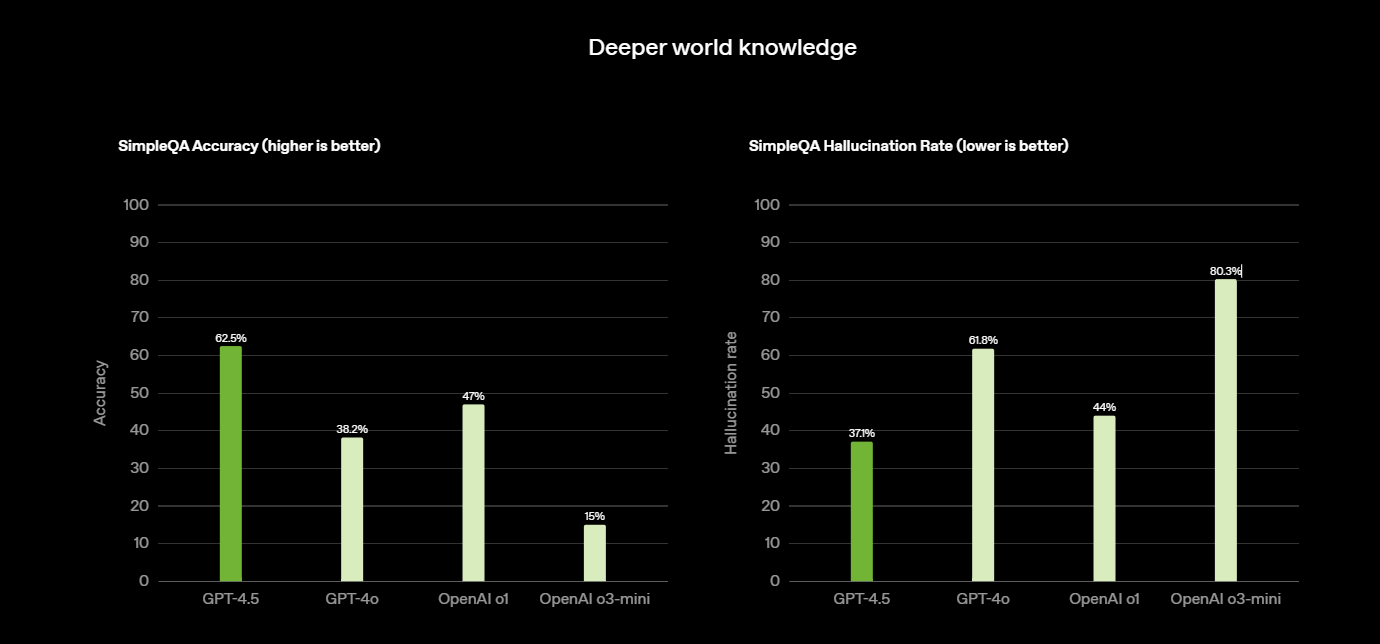Click the 15% value label

coord(594,516)
